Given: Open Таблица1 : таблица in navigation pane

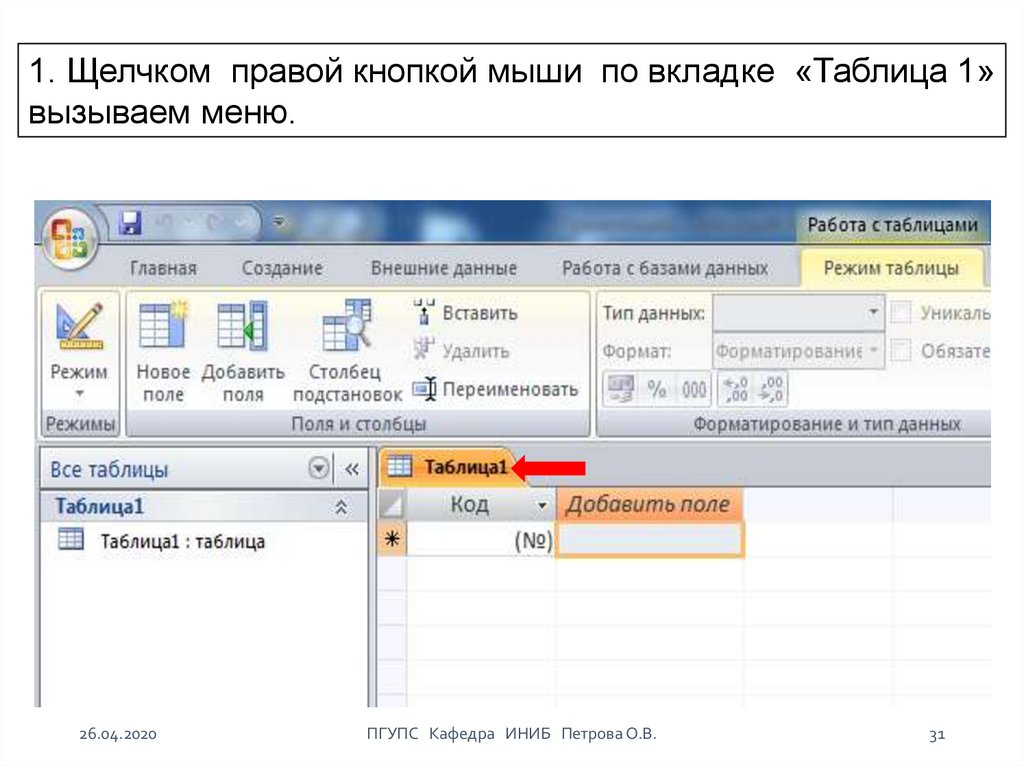Looking at the screenshot, I should [182, 541].
